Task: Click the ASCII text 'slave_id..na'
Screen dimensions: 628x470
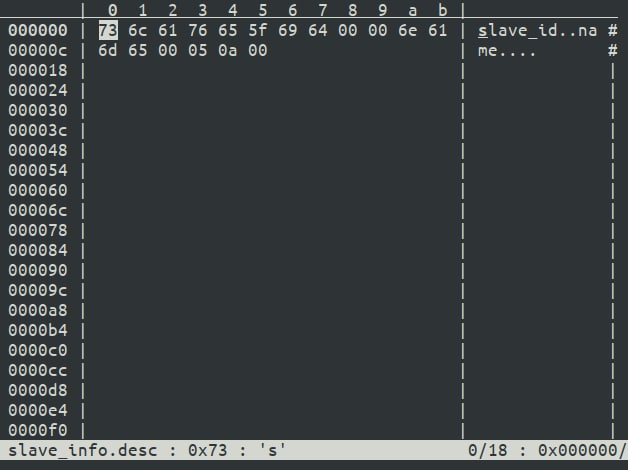Action: [537, 30]
